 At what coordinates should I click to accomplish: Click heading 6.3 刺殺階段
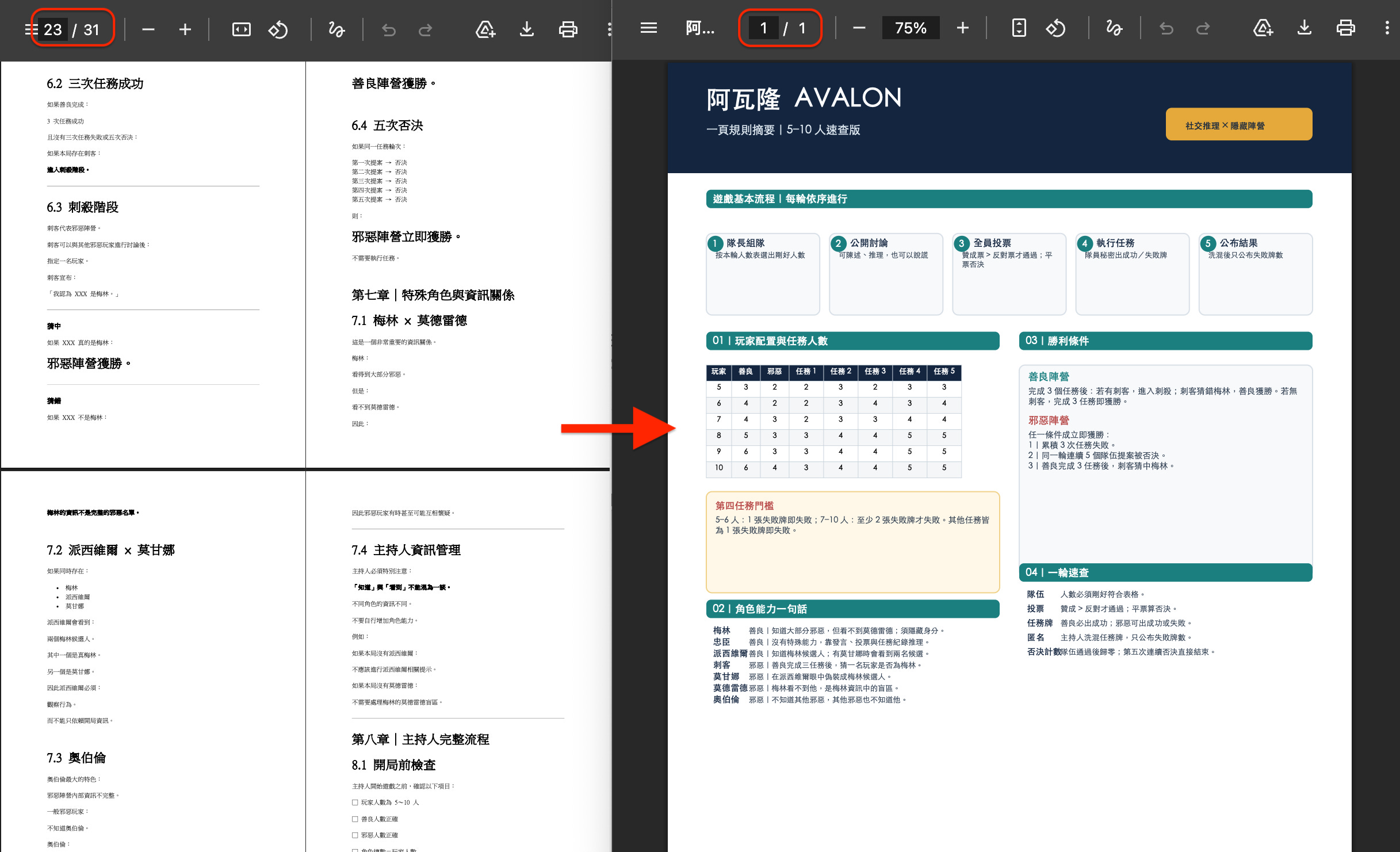point(82,207)
